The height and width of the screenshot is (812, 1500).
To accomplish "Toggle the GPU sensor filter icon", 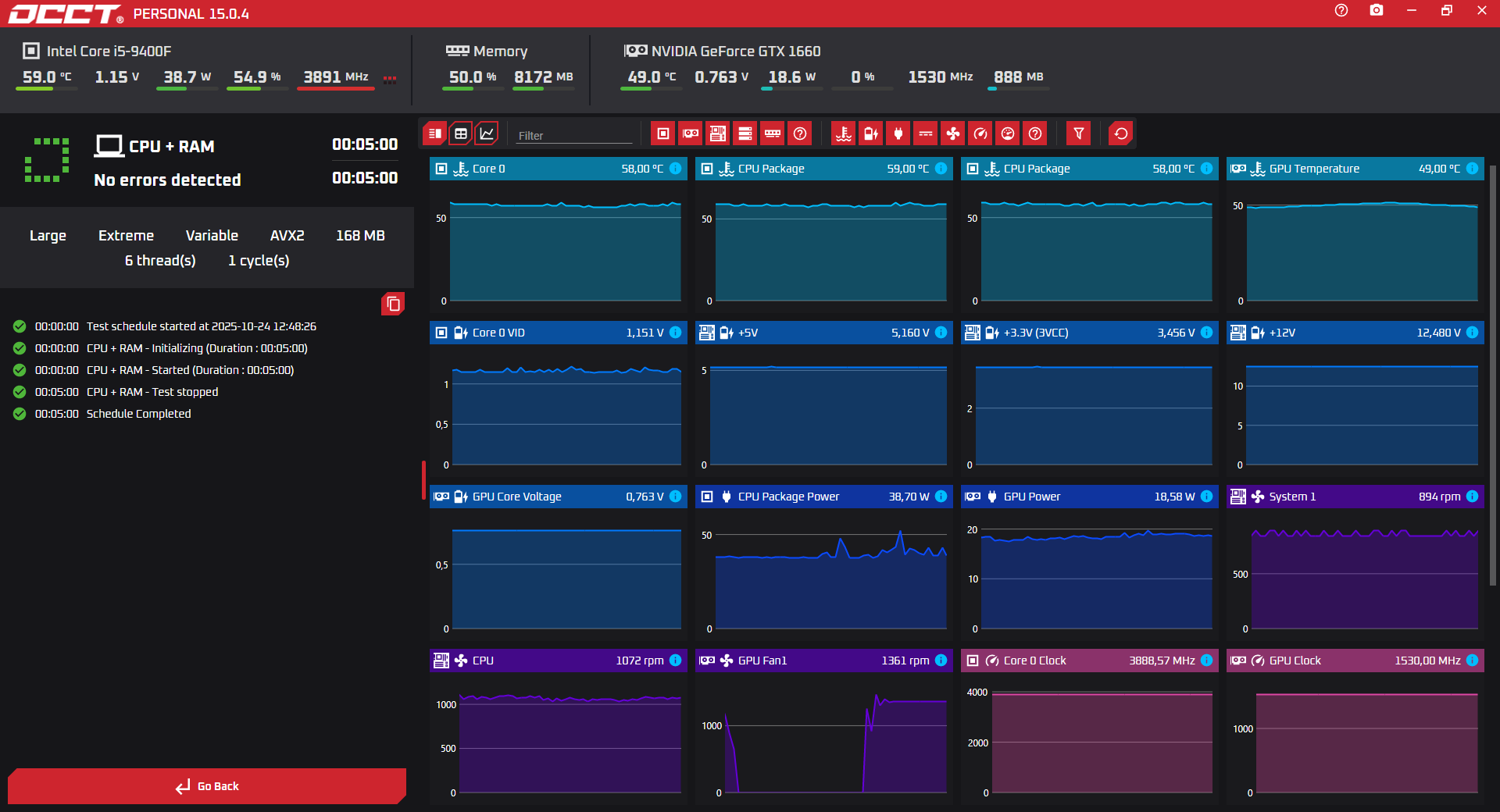I will click(x=691, y=134).
